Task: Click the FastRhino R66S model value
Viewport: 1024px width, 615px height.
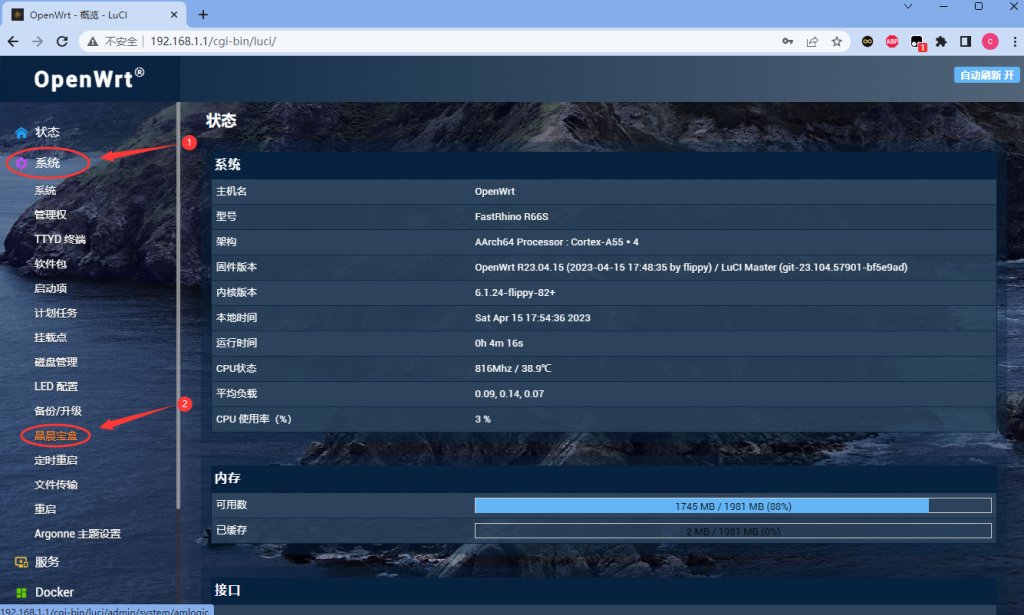Action: [511, 217]
